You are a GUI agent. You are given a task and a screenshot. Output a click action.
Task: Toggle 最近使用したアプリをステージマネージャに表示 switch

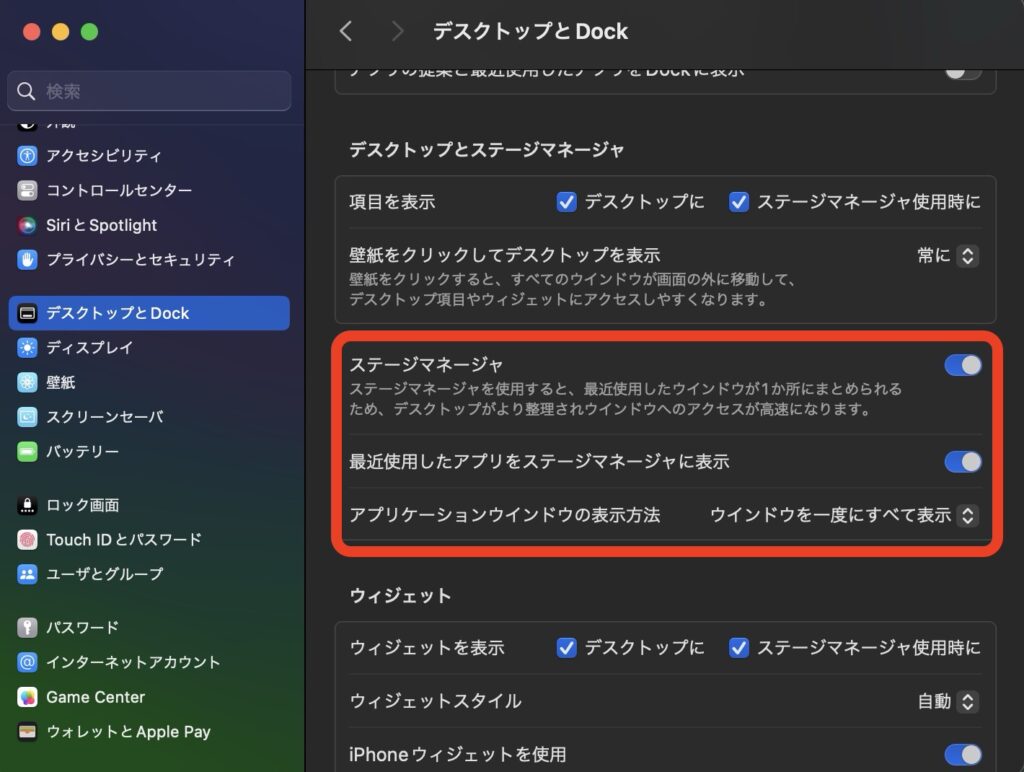click(x=962, y=461)
